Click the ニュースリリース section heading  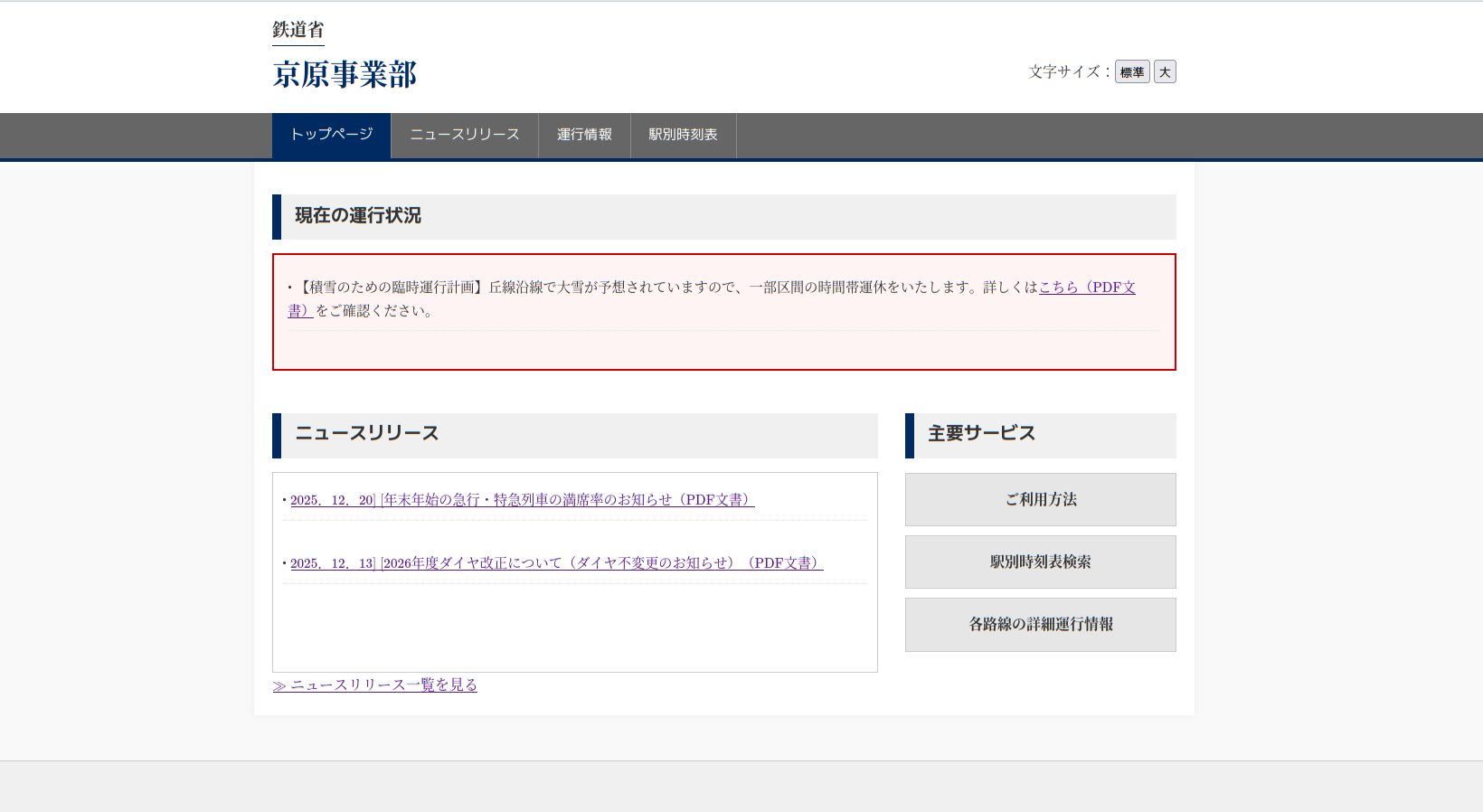tap(367, 434)
